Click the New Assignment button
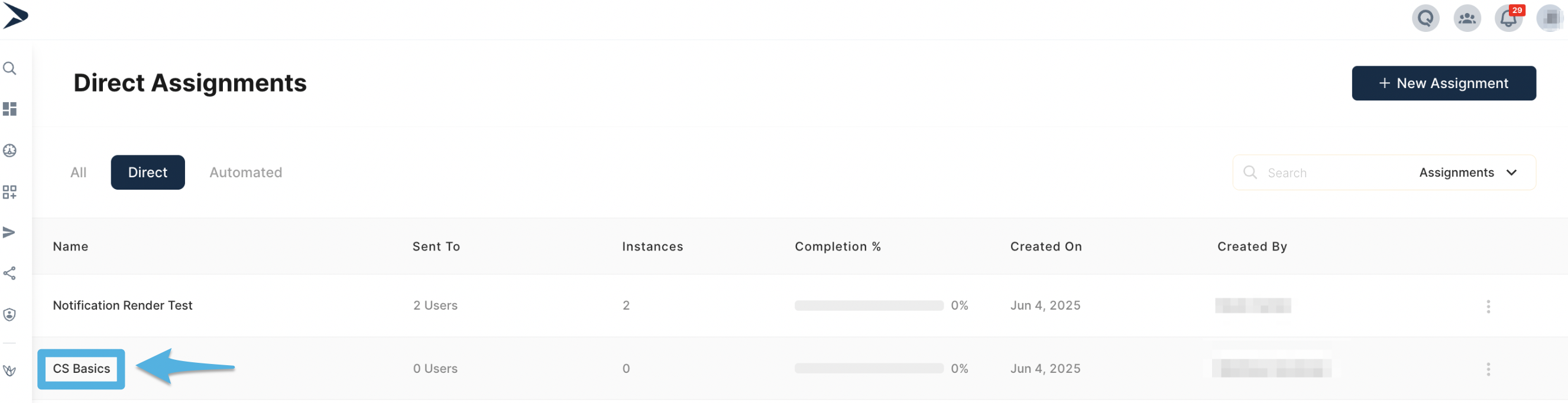The image size is (1568, 403). tap(1444, 83)
